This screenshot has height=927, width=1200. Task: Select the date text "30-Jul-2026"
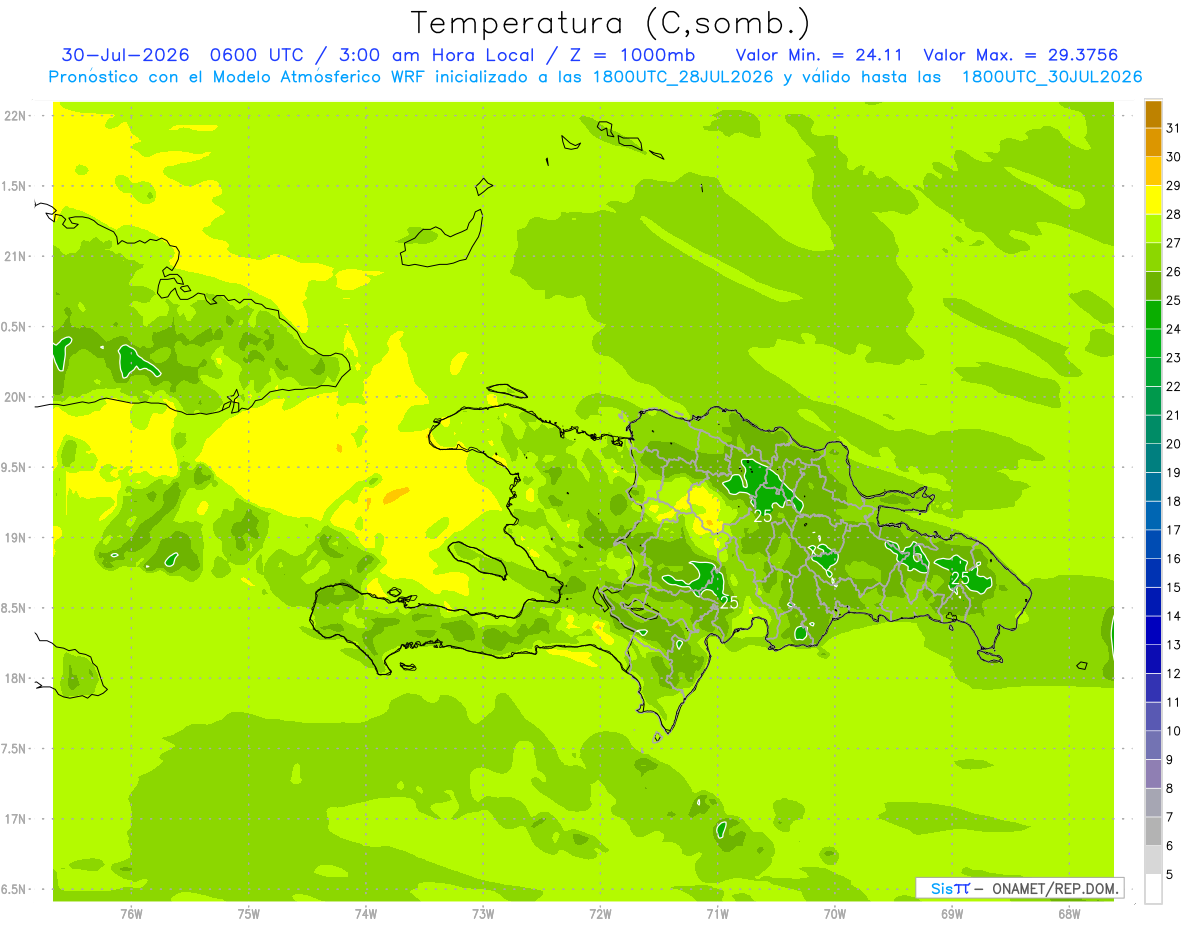click(x=126, y=55)
